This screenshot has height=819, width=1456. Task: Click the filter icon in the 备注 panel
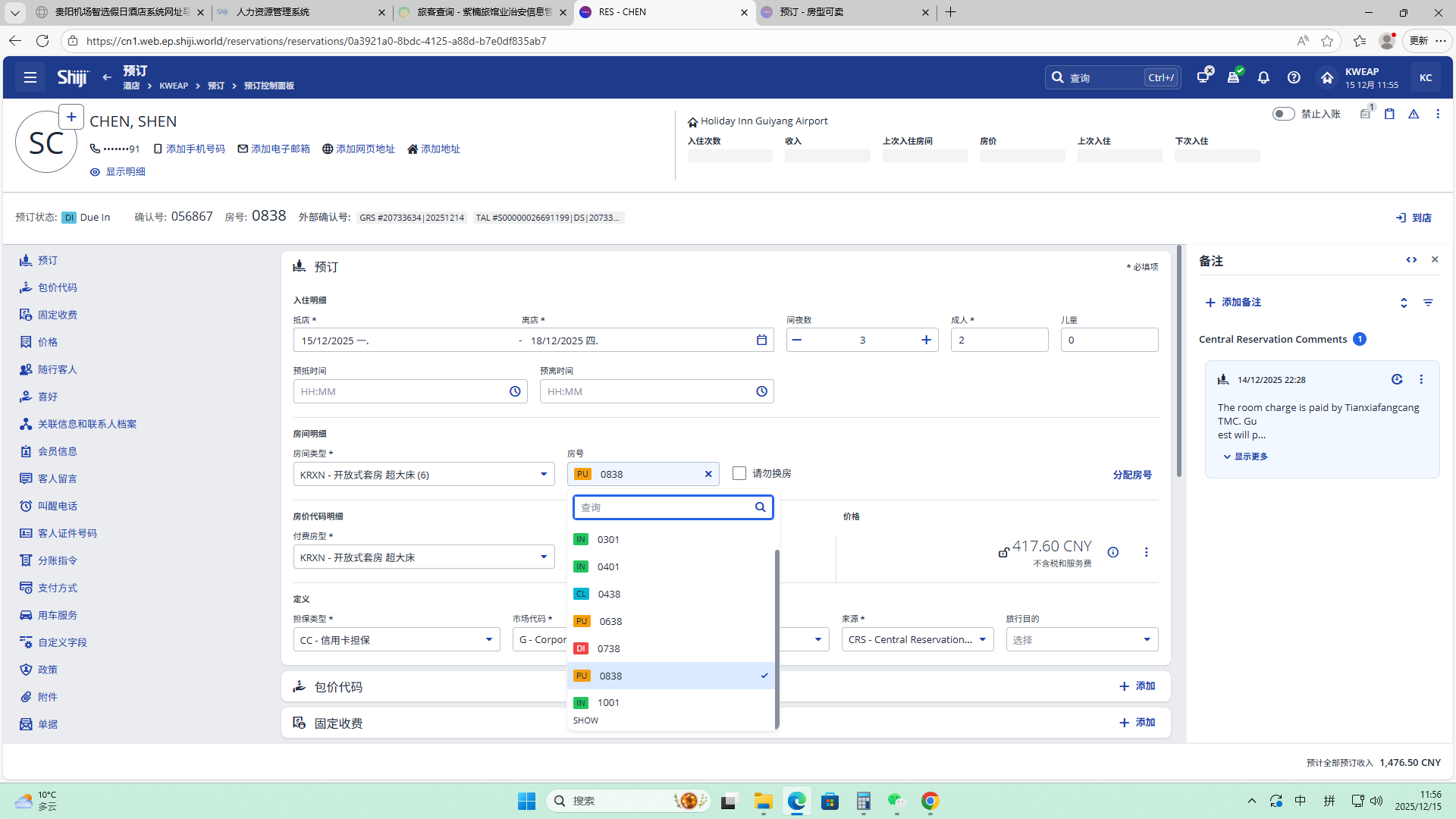pyautogui.click(x=1428, y=303)
